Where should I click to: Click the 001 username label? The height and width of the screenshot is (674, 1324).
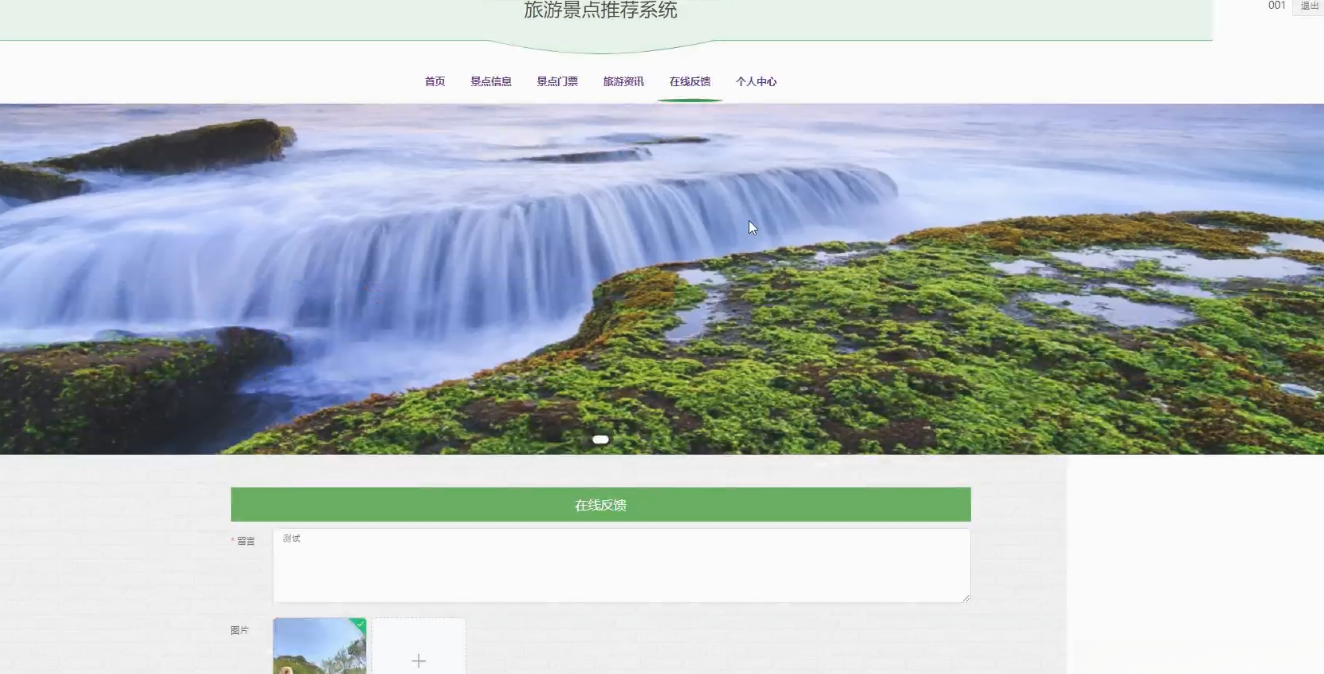1277,6
